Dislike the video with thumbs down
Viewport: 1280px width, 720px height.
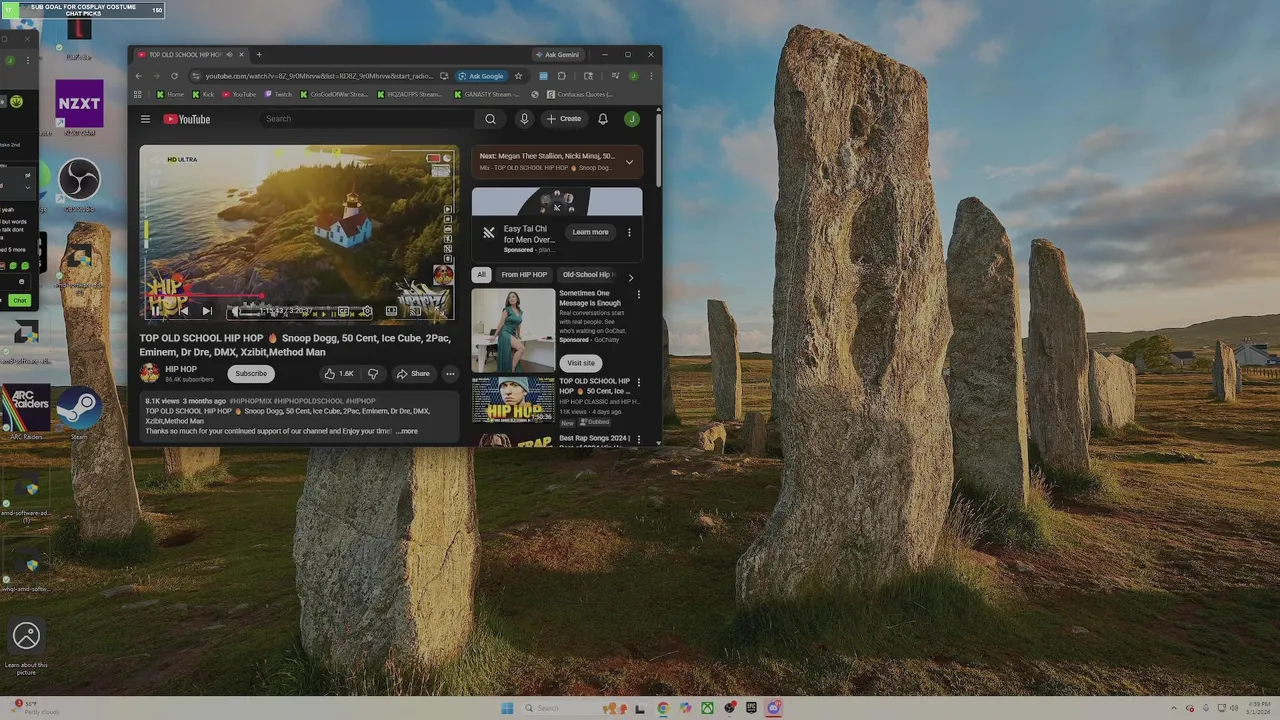373,374
